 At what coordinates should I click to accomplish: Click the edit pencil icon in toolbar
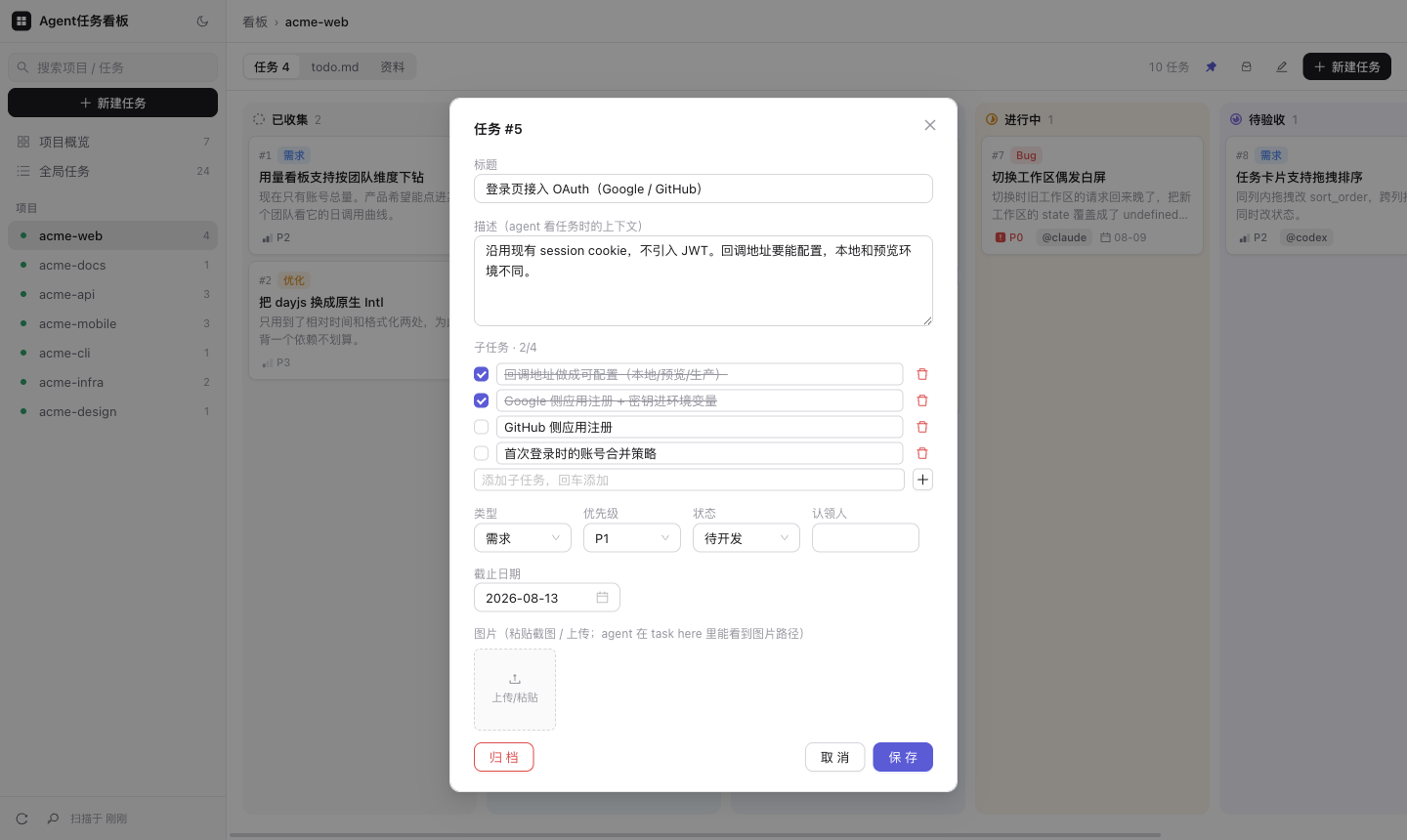coord(1281,66)
